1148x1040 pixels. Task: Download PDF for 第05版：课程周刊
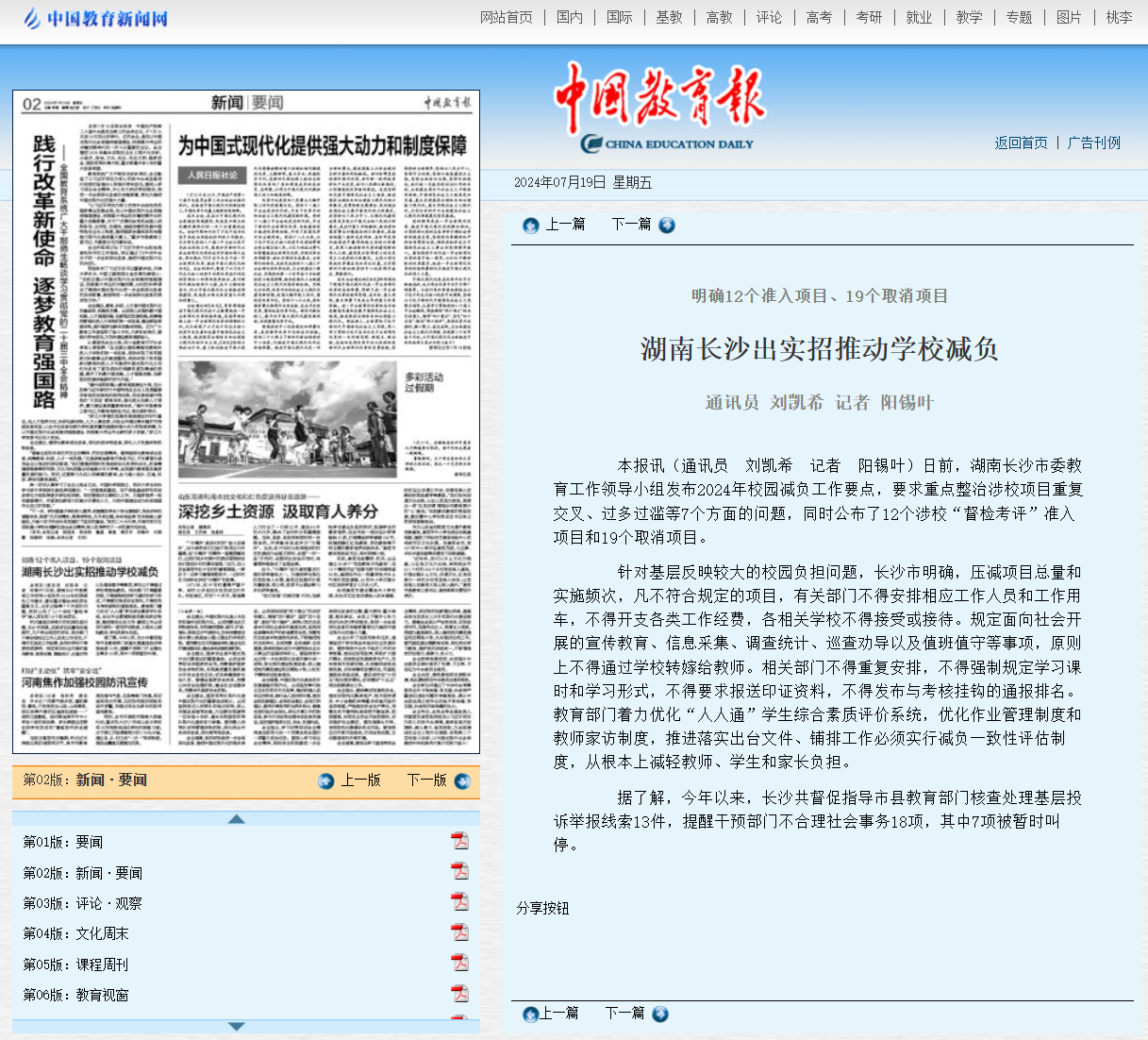(459, 963)
